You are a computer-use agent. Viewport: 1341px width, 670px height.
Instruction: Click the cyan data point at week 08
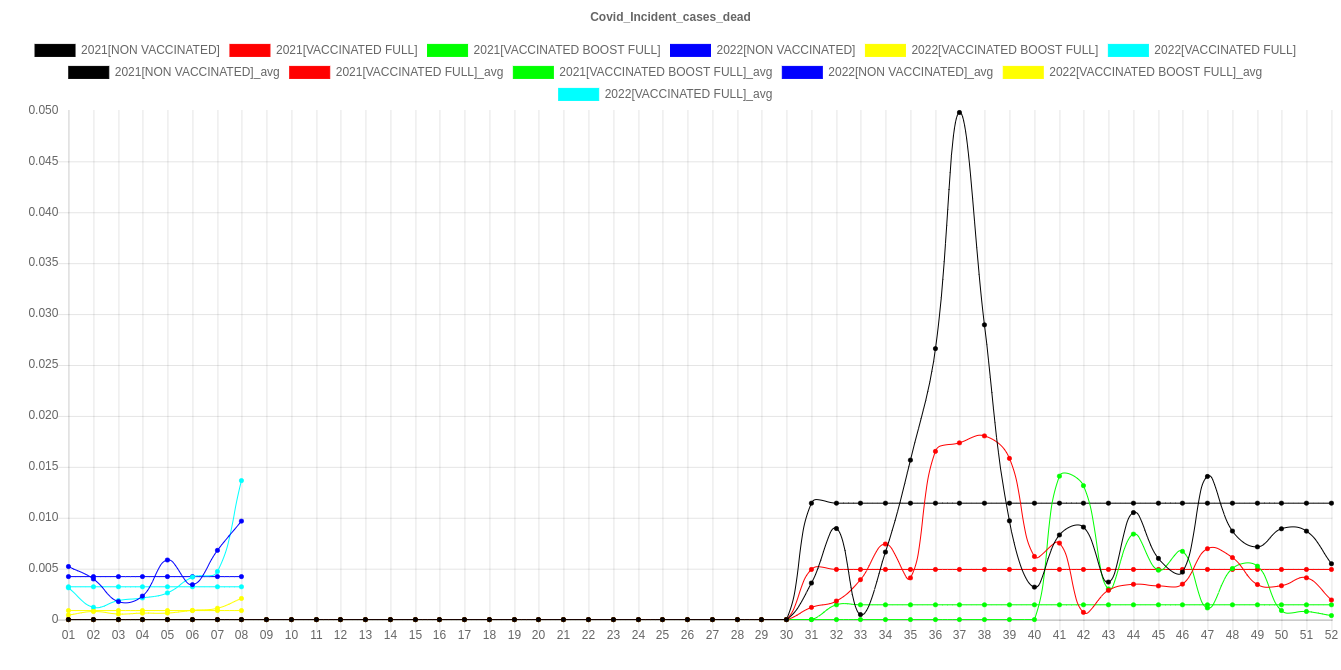tap(241, 481)
